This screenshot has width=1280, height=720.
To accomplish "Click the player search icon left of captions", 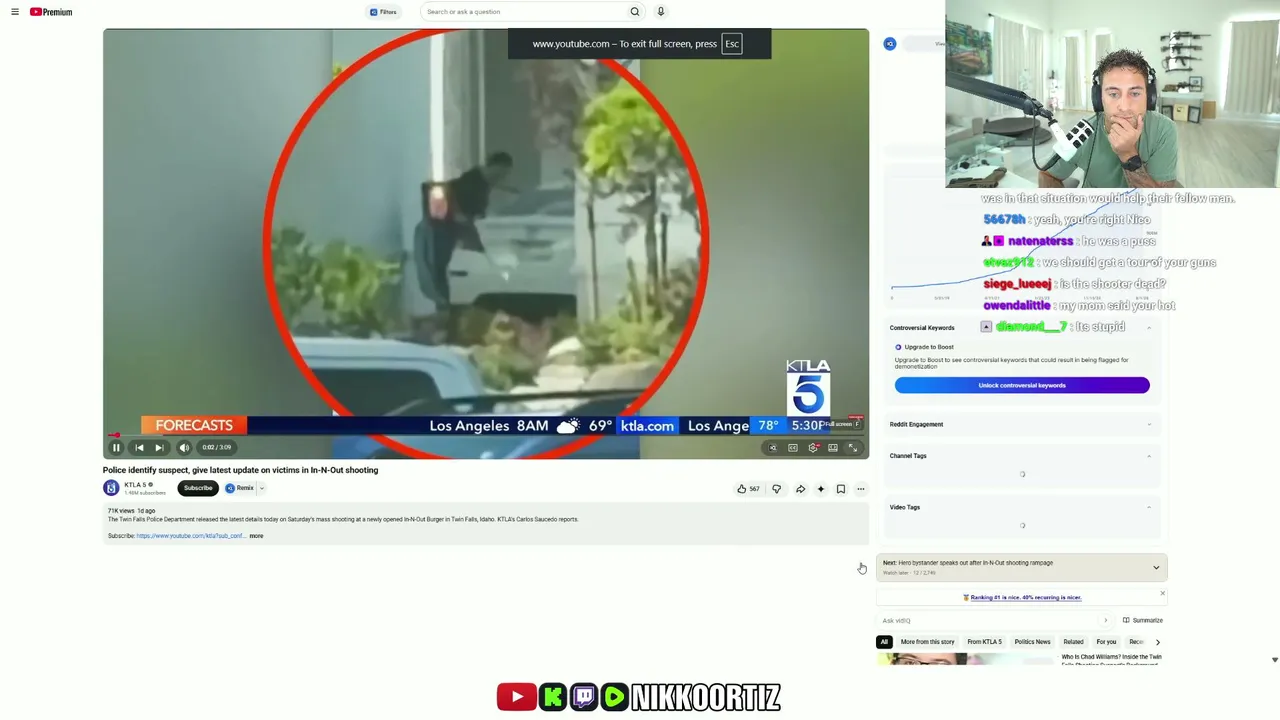I will (x=773, y=448).
